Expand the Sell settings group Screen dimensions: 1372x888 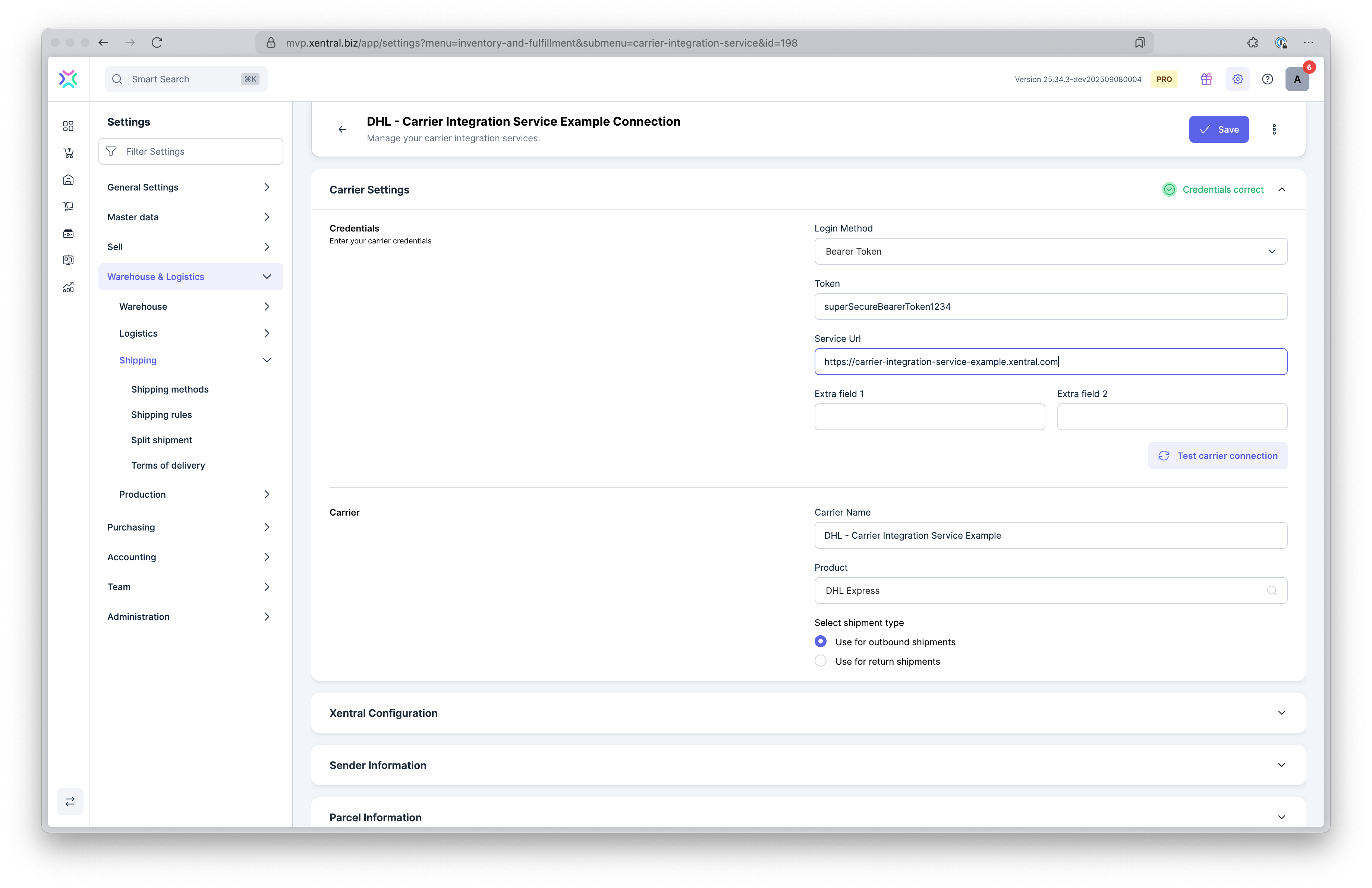(x=190, y=247)
